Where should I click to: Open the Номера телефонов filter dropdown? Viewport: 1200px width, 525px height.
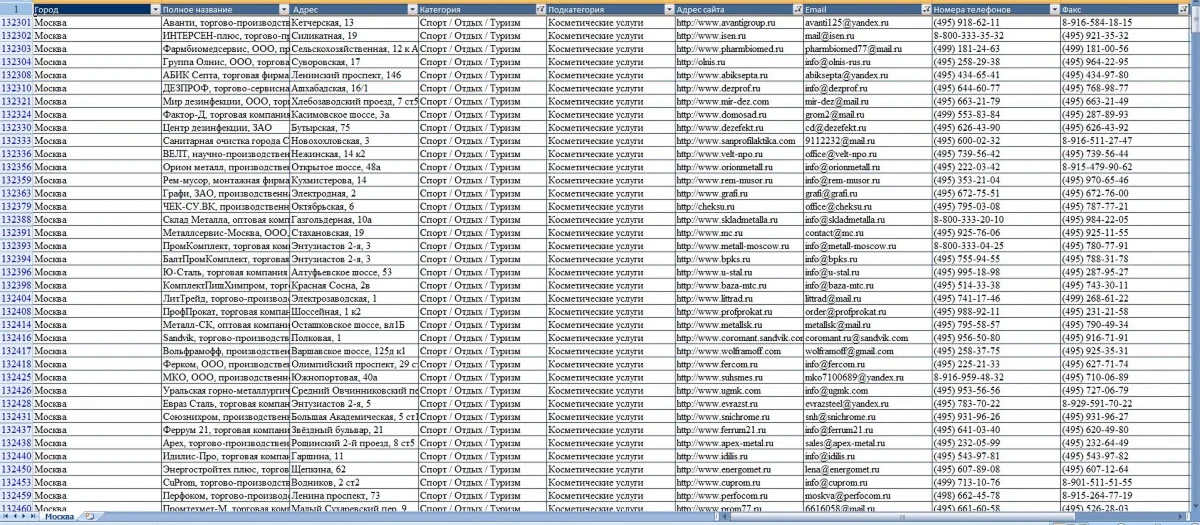coord(1054,8)
